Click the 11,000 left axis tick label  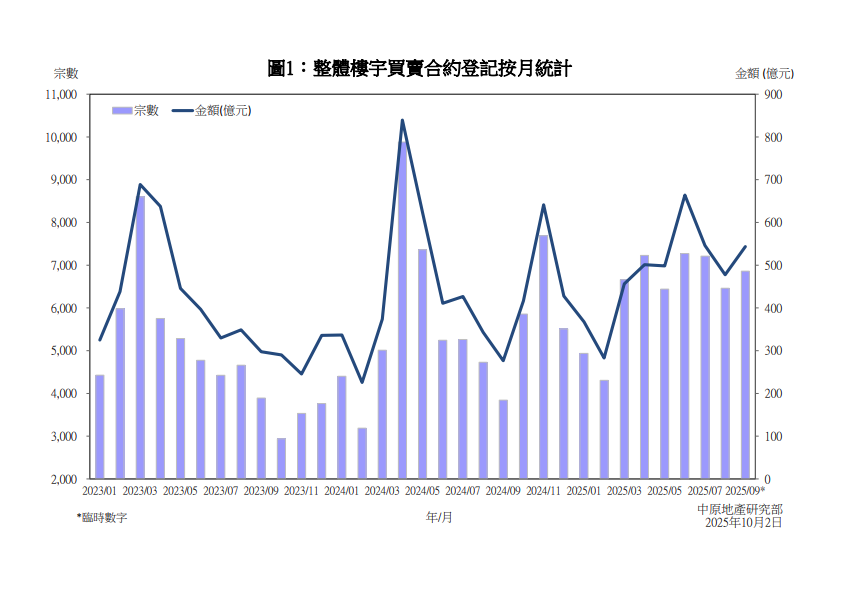point(62,95)
